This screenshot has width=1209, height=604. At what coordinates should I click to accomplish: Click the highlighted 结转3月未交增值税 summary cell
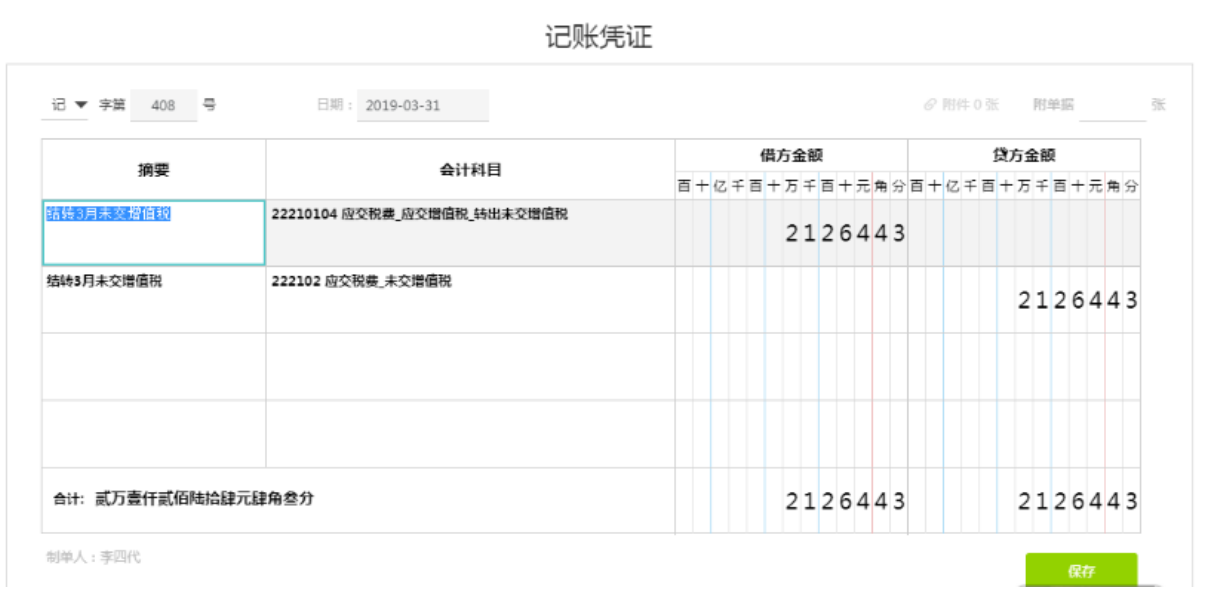point(154,233)
